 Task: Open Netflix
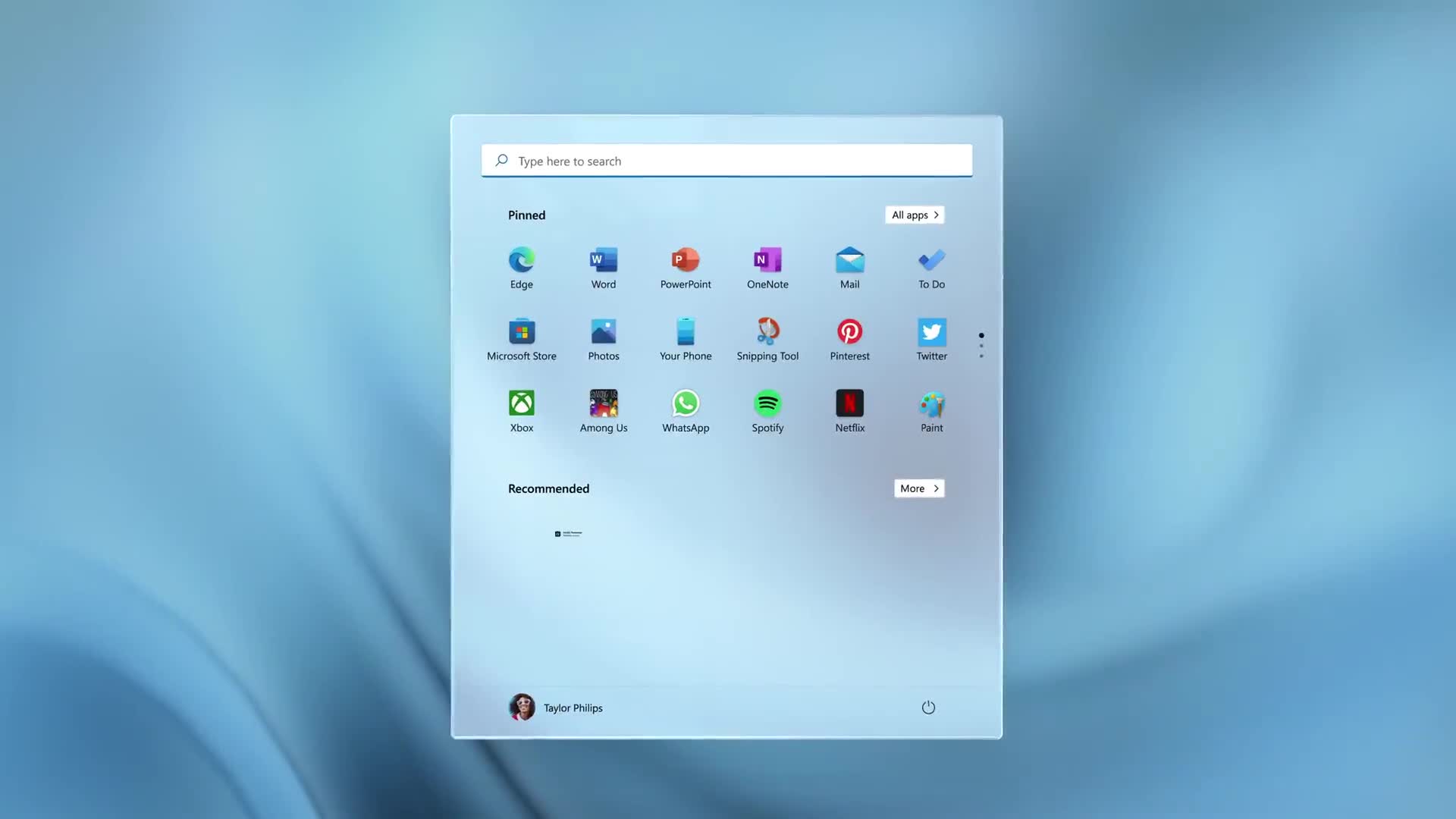pyautogui.click(x=849, y=403)
